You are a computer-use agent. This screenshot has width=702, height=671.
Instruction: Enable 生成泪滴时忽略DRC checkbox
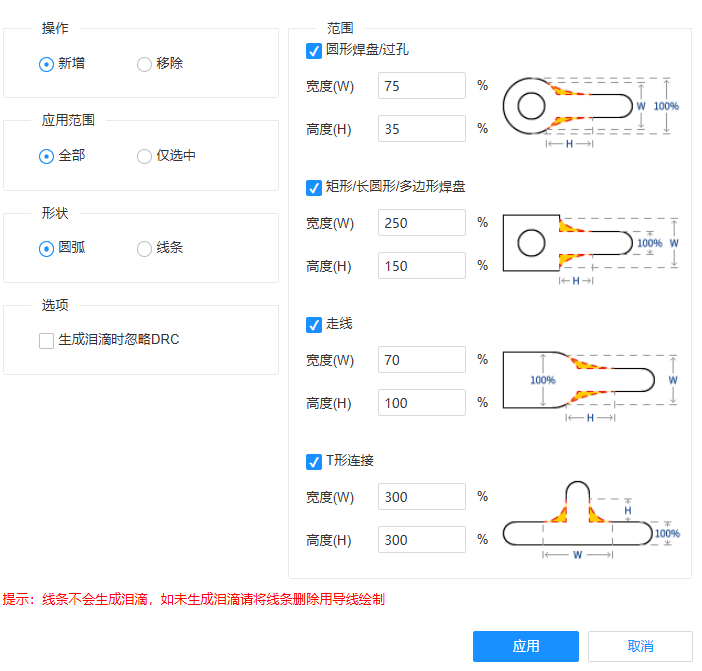click(x=47, y=341)
